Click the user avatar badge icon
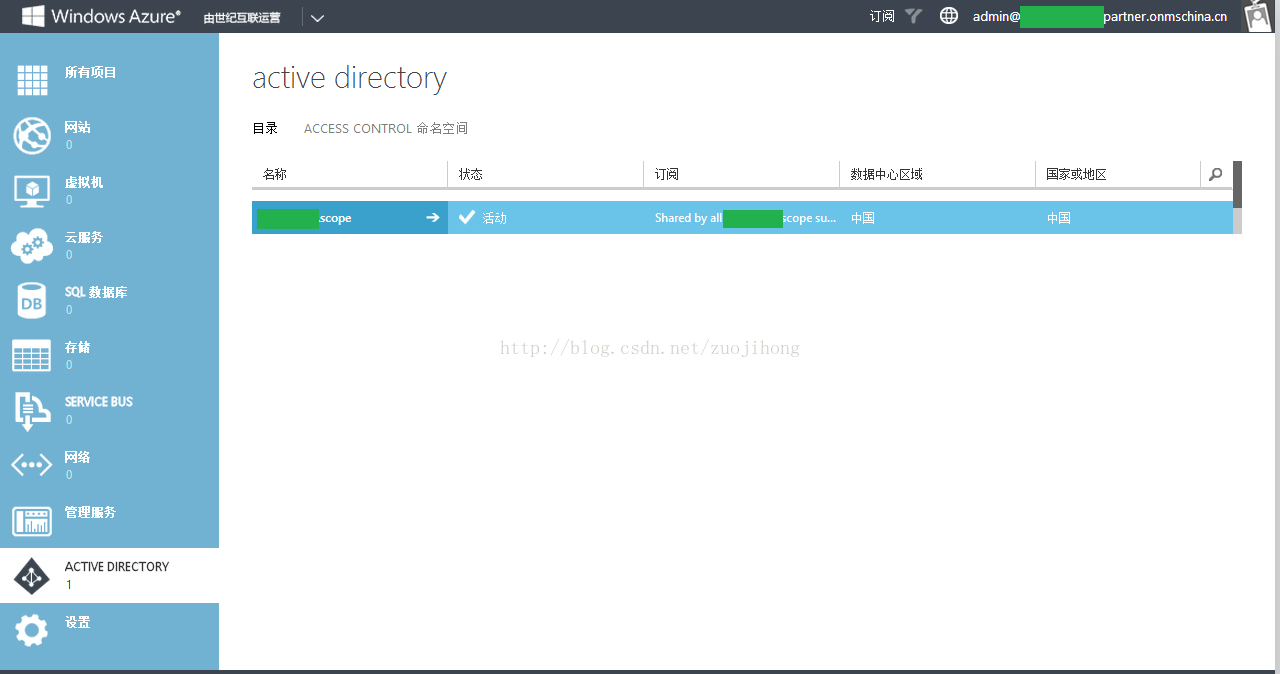 coord(1256,16)
